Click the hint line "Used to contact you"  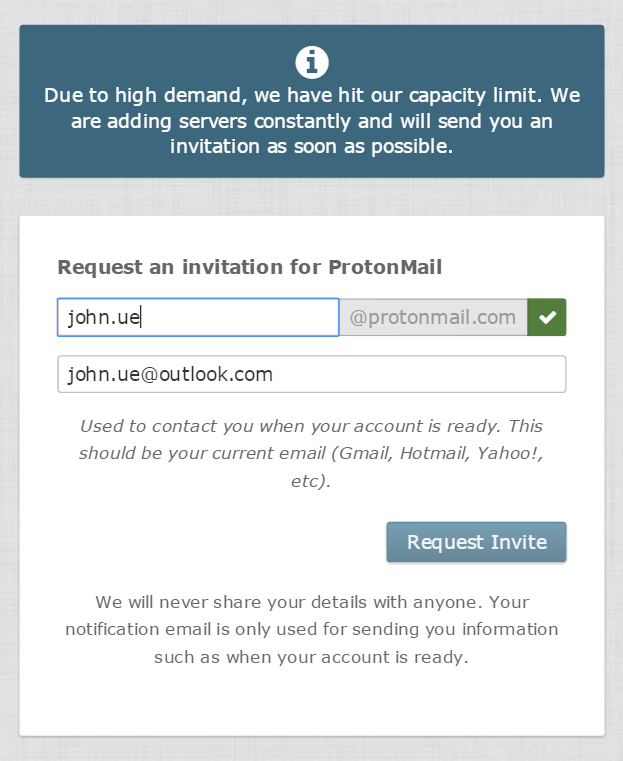coord(312,426)
